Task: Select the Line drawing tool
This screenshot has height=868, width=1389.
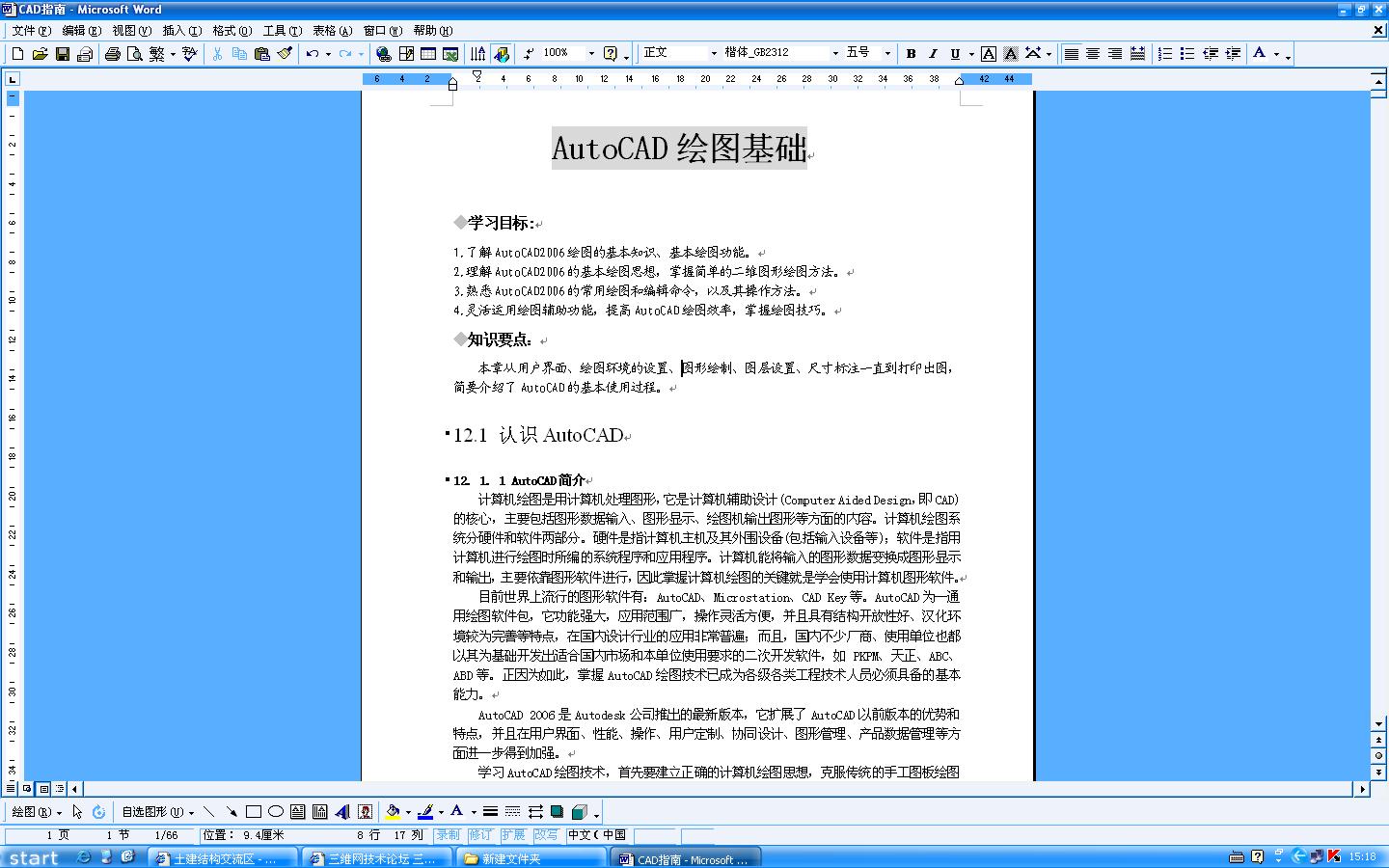Action: [209, 812]
